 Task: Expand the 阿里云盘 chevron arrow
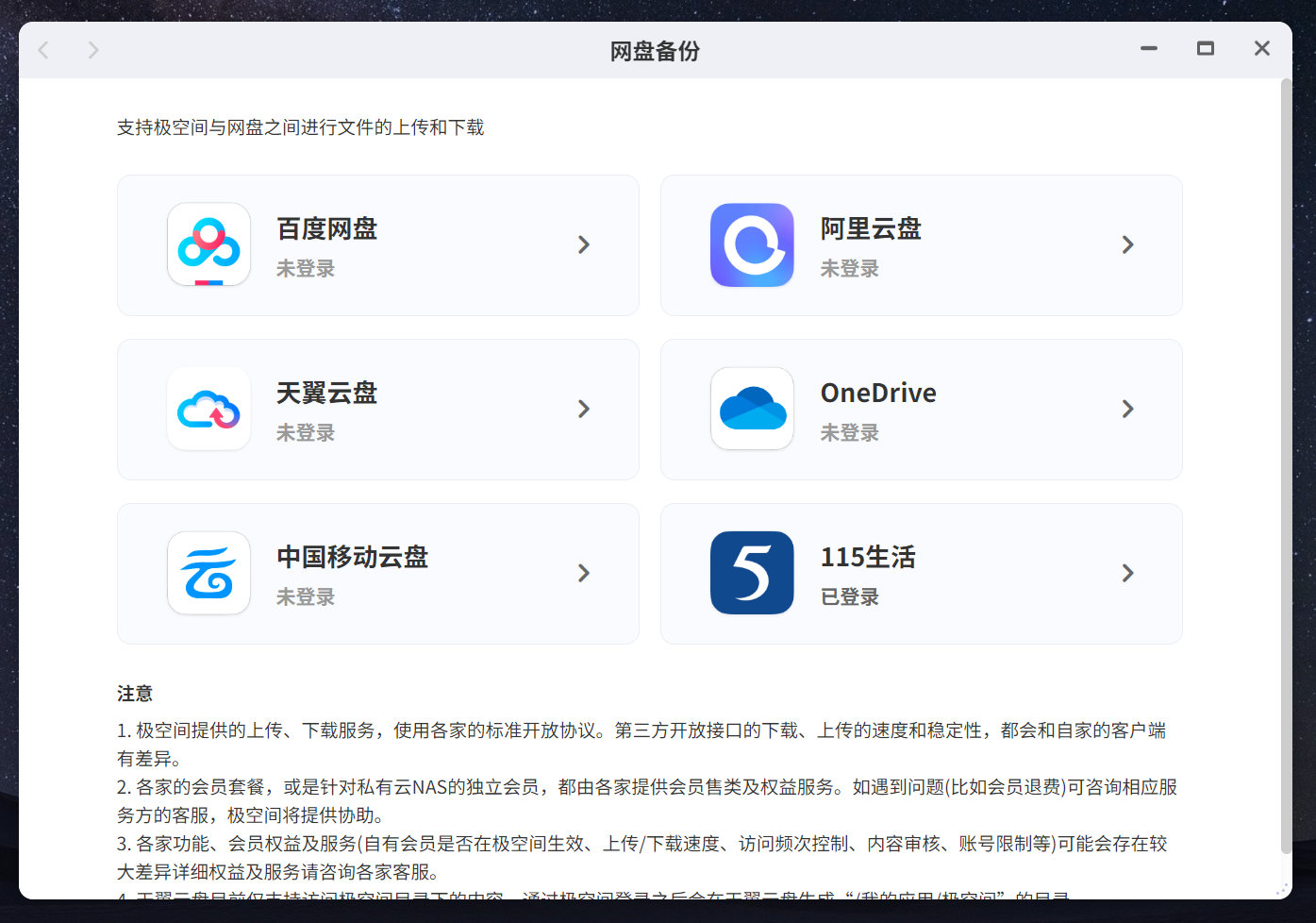point(1127,244)
